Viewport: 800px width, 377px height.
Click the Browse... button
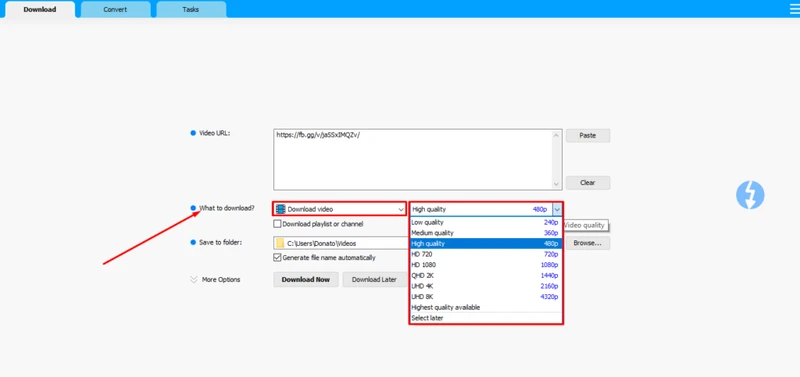click(x=587, y=243)
